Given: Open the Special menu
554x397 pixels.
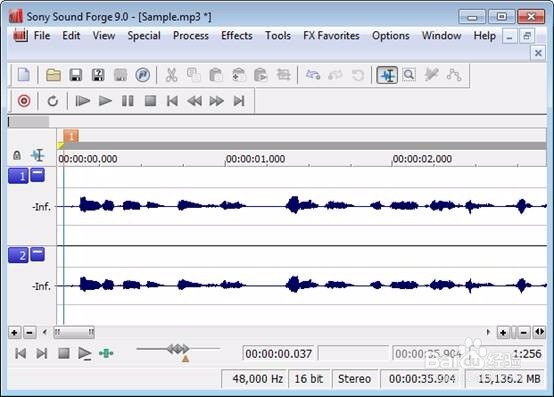Looking at the screenshot, I should pos(144,36).
